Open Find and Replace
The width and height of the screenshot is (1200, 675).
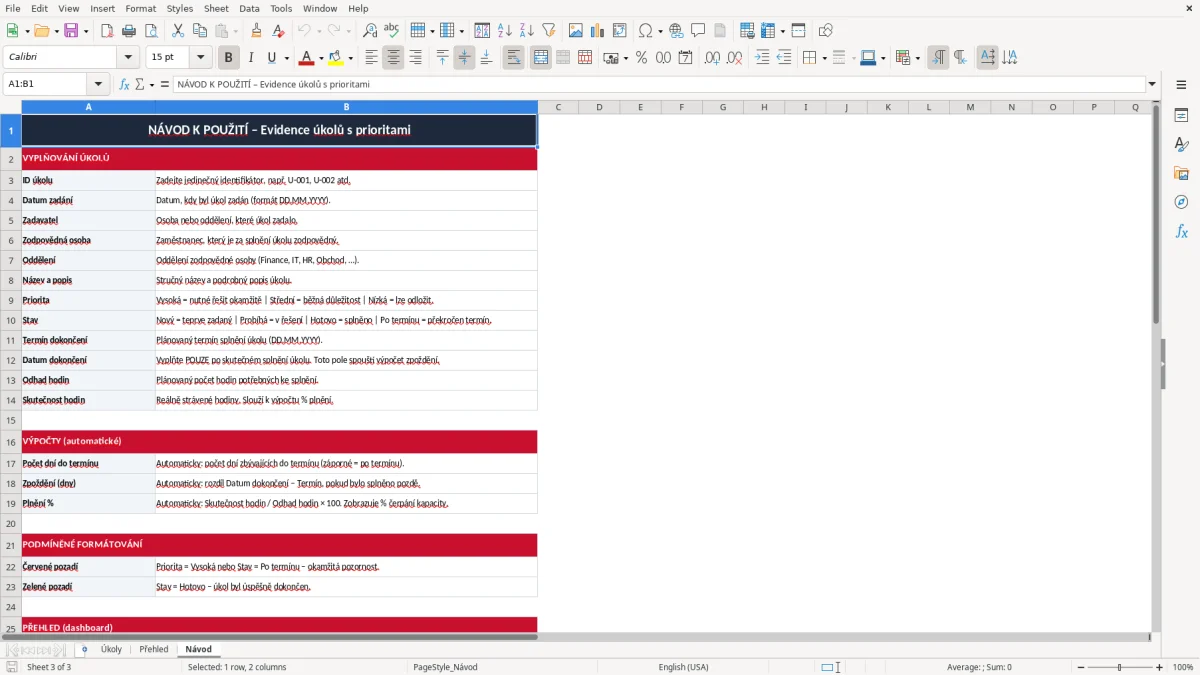tap(370, 31)
